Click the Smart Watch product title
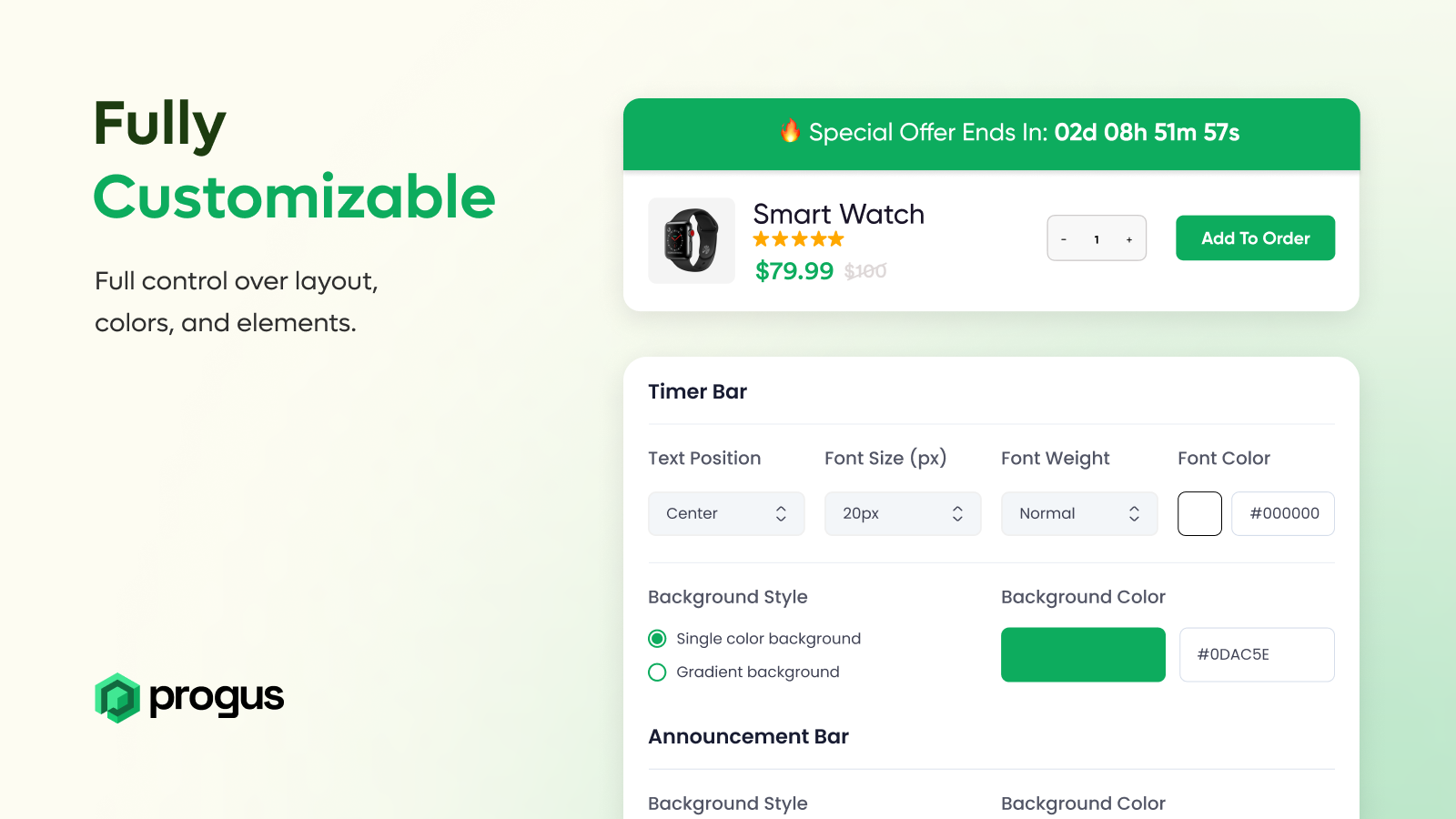 (838, 214)
